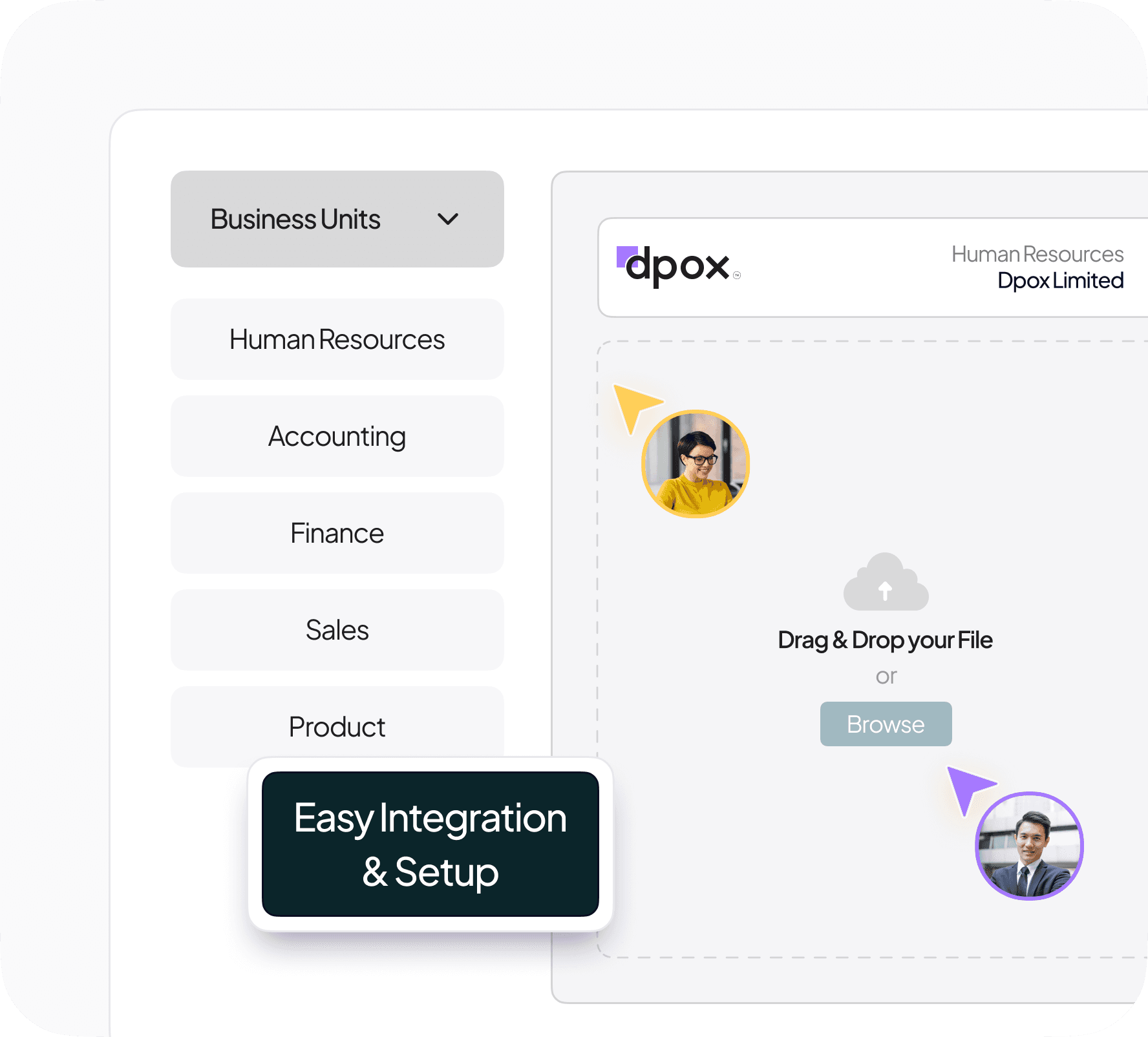Choose the Accounting business unit
Viewport: 1148px width, 1037px height.
point(337,436)
